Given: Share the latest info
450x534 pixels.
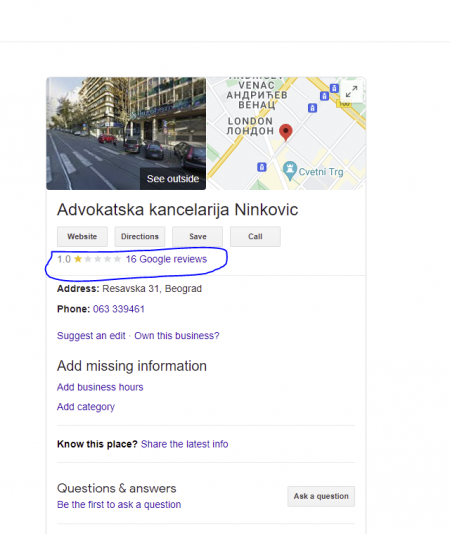Looking at the screenshot, I should (x=184, y=444).
